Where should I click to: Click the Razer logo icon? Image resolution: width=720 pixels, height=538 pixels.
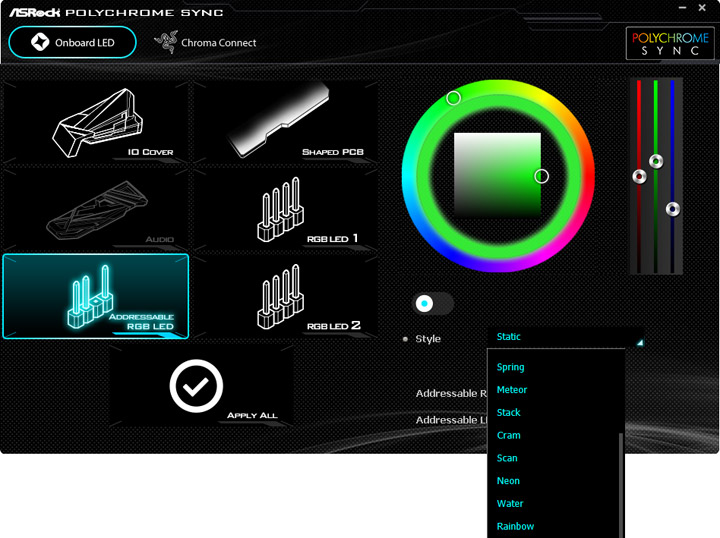click(166, 42)
